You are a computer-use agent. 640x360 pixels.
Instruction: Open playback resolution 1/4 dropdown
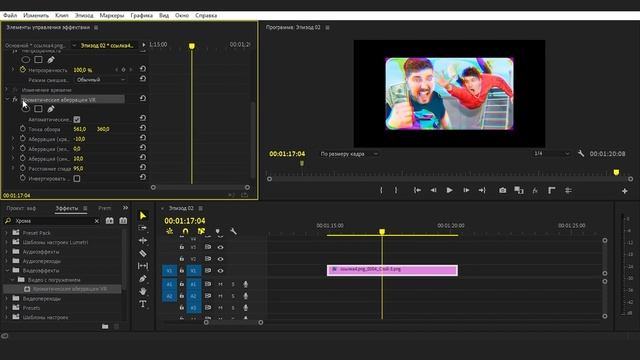click(551, 153)
